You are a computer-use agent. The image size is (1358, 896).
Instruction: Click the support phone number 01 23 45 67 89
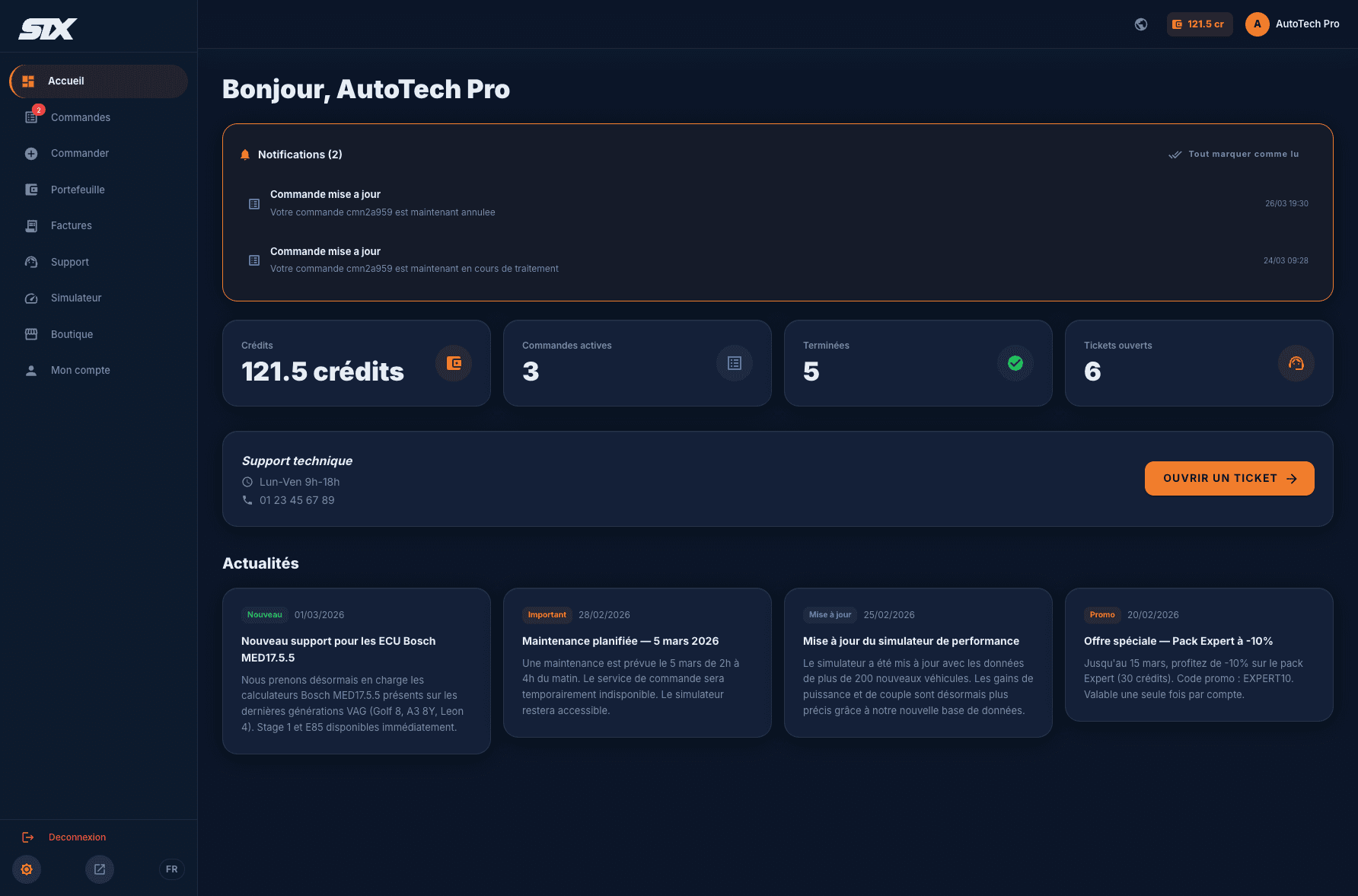click(297, 500)
